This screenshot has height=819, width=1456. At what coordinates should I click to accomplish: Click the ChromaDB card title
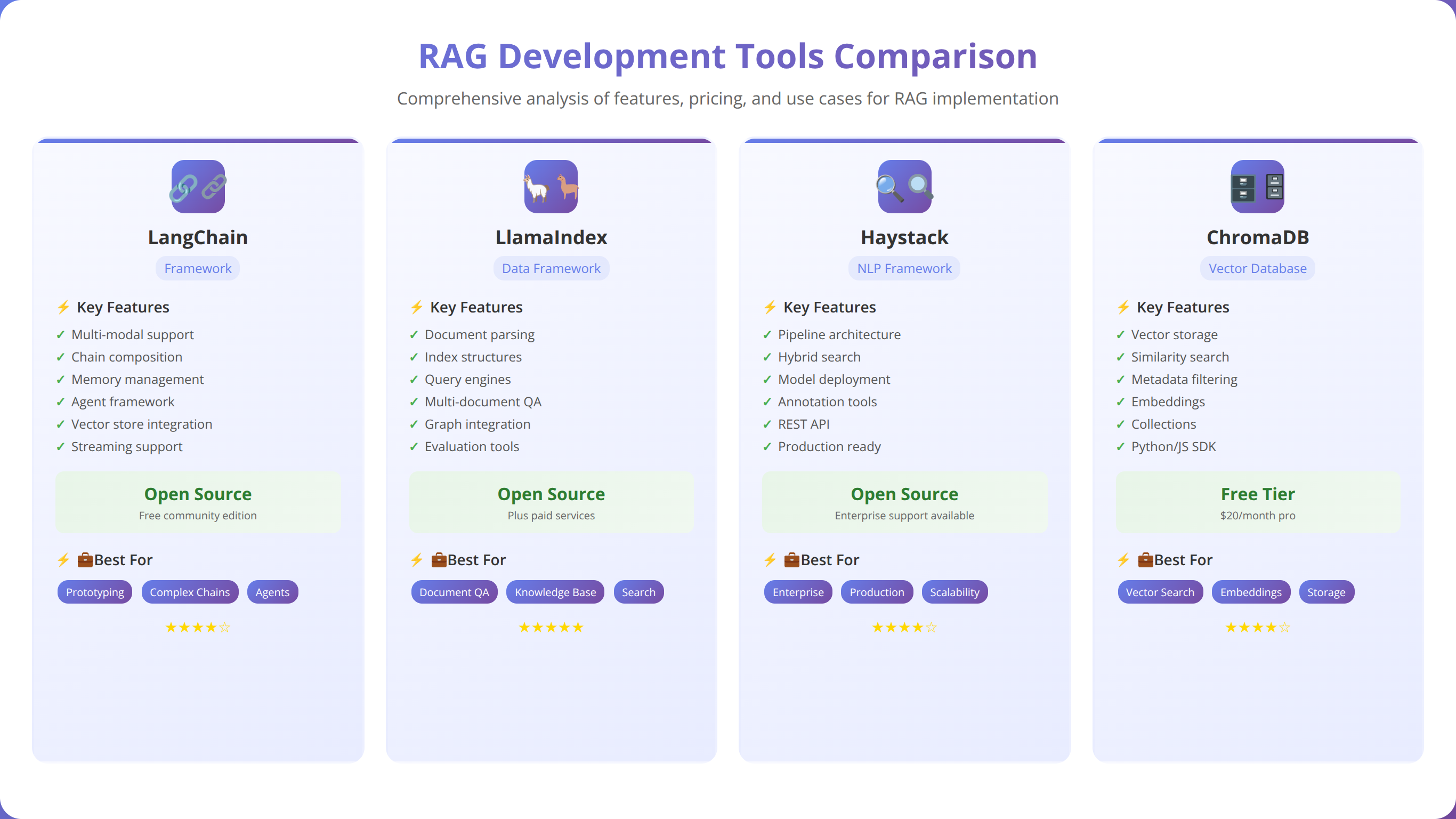(x=1258, y=238)
